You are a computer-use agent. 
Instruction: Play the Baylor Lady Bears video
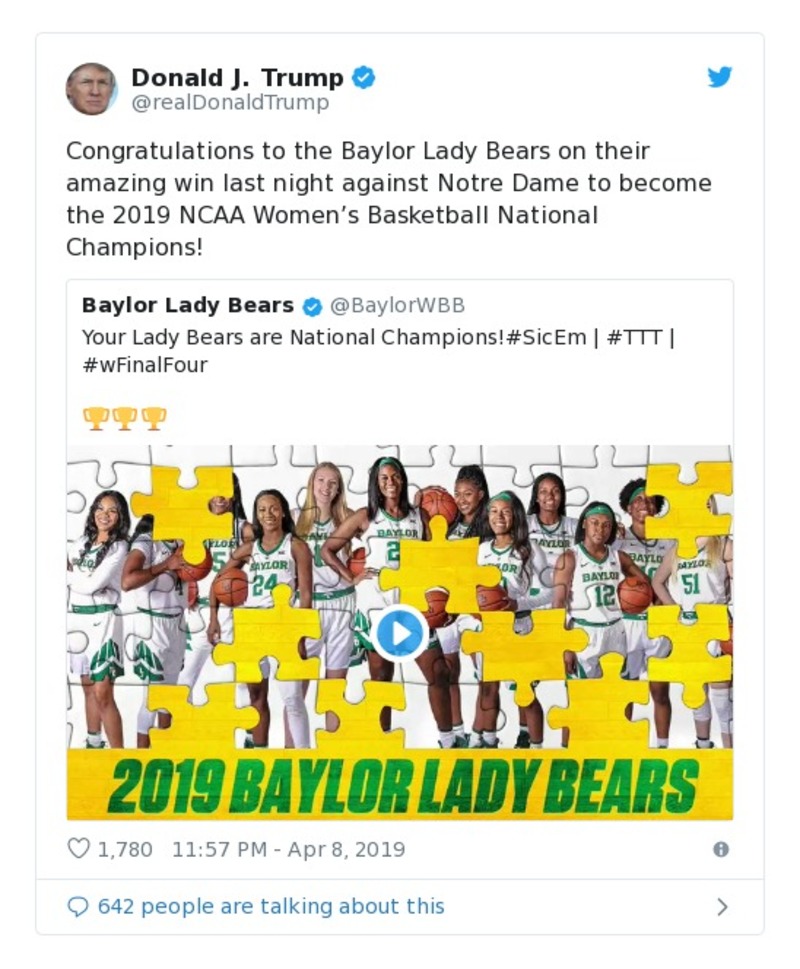[x=400, y=632]
